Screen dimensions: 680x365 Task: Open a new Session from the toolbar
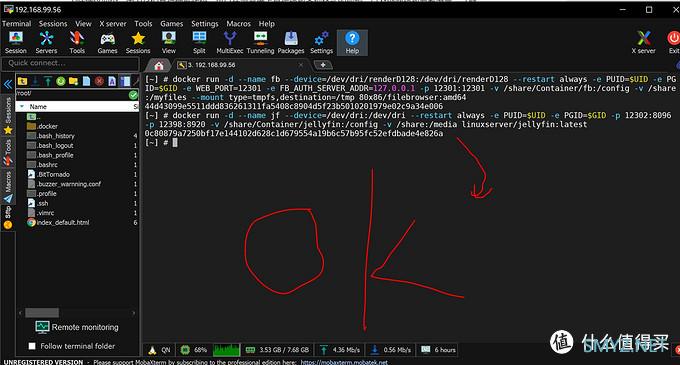(x=16, y=43)
